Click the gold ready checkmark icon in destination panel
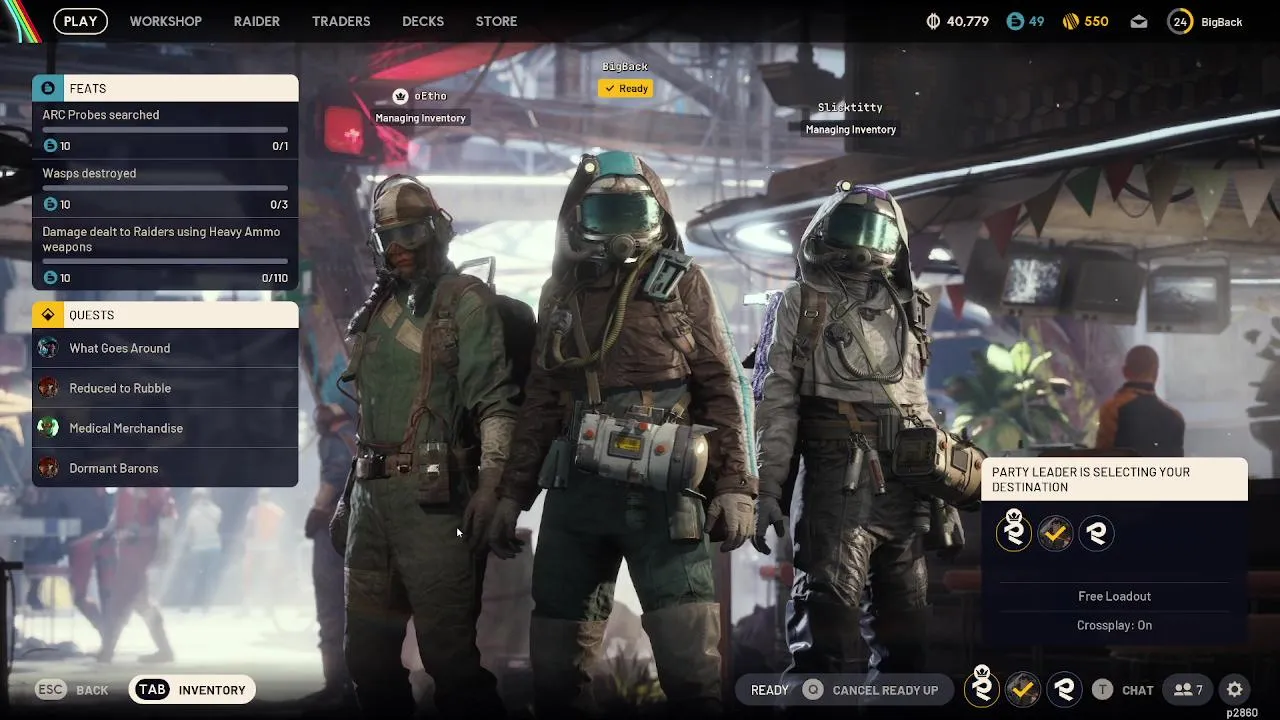This screenshot has width=1280, height=720. coord(1055,533)
